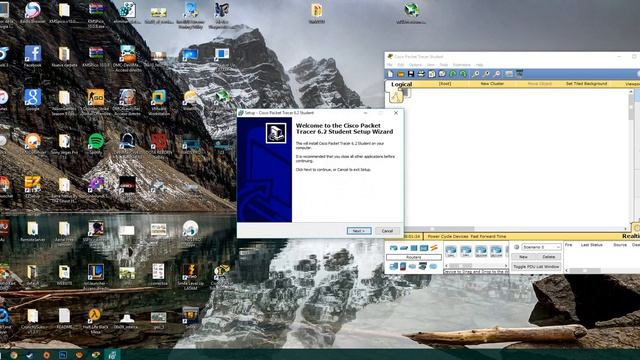This screenshot has height=360, width=640.
Task: Click the green Redo arrow in Packet Tracer
Action: (x=463, y=74)
